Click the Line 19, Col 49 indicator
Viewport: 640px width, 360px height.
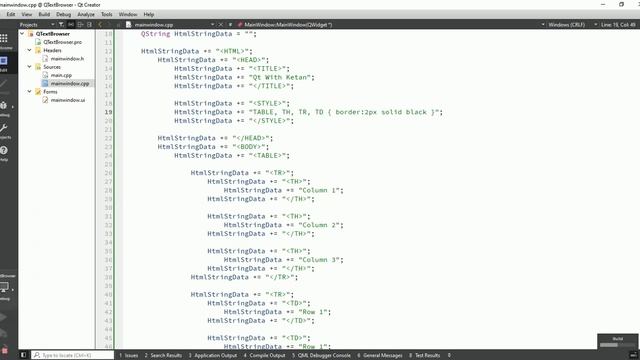[x=618, y=24]
